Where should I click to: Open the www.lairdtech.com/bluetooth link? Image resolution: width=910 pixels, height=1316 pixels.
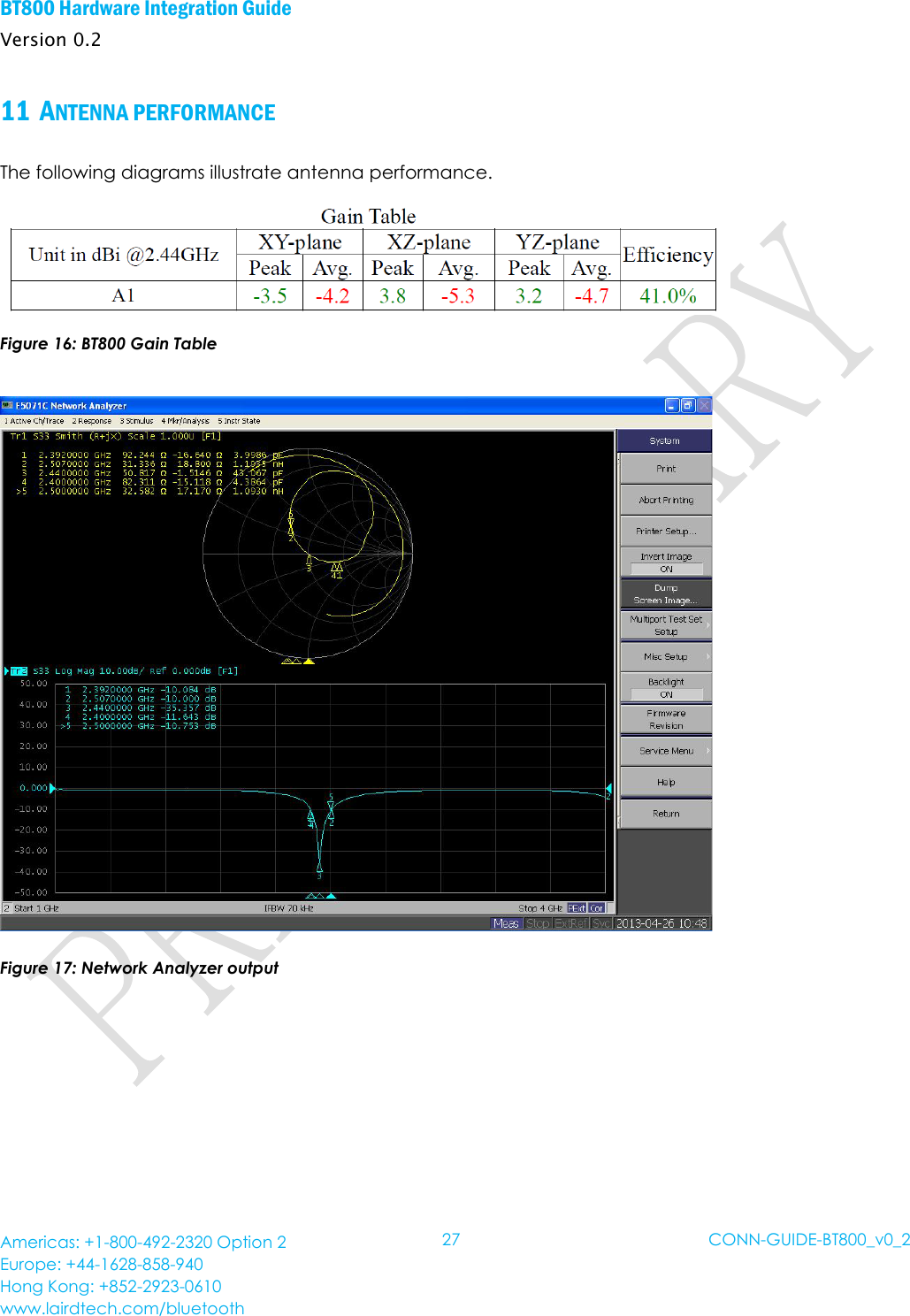point(122,1307)
